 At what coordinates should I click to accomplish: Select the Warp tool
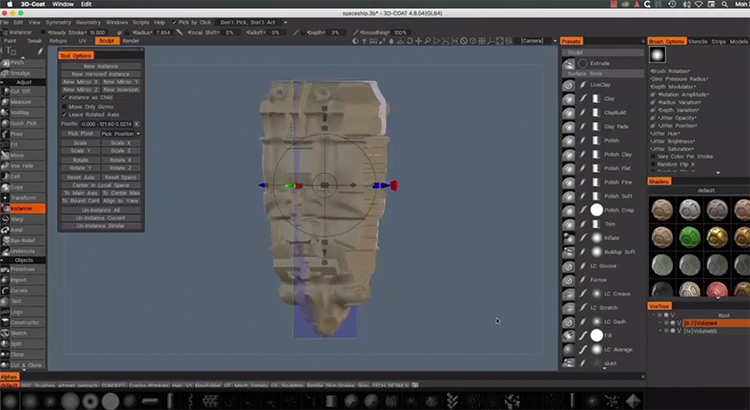pyautogui.click(x=22, y=219)
